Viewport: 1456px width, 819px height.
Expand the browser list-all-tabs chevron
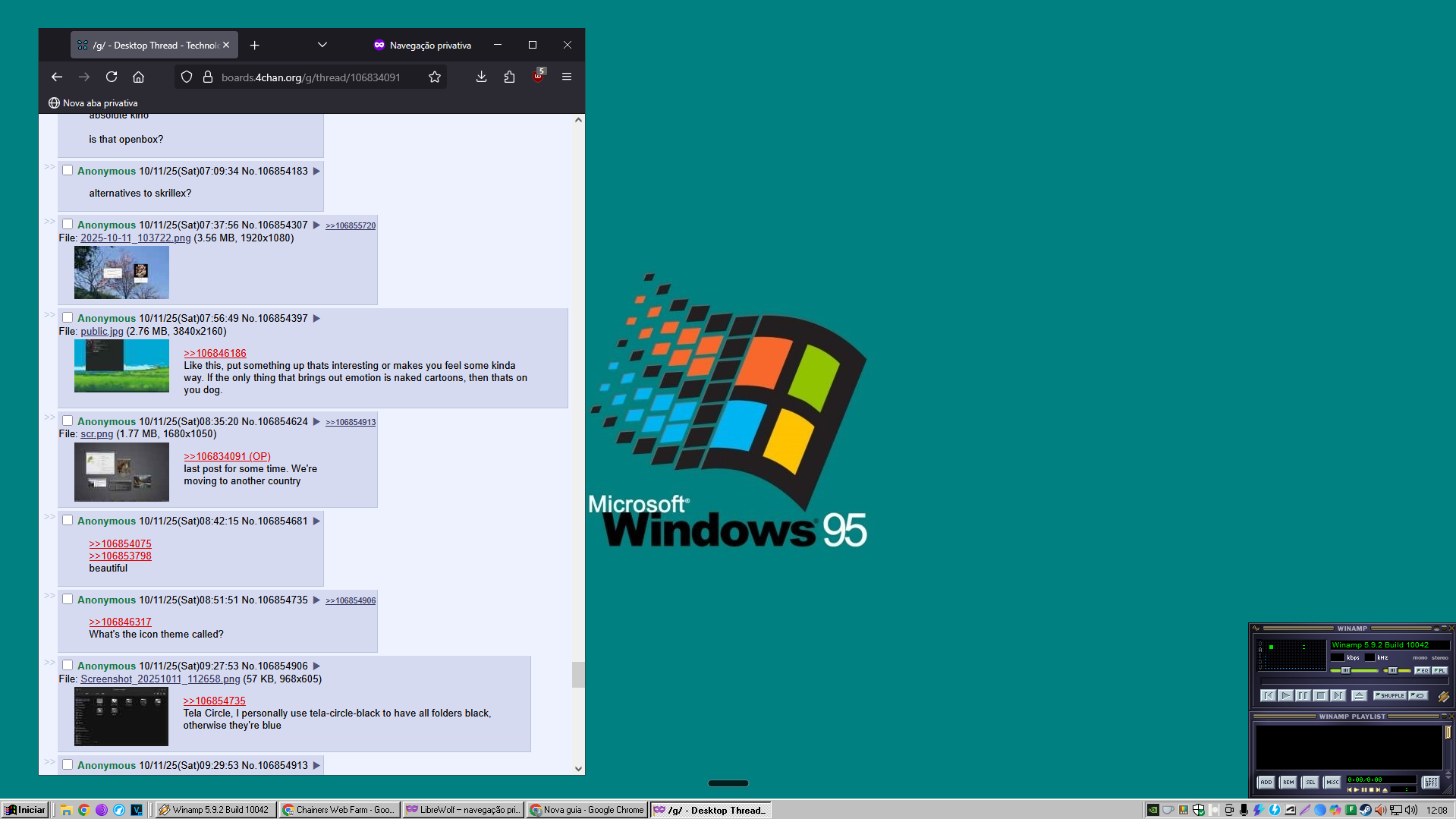click(x=322, y=45)
